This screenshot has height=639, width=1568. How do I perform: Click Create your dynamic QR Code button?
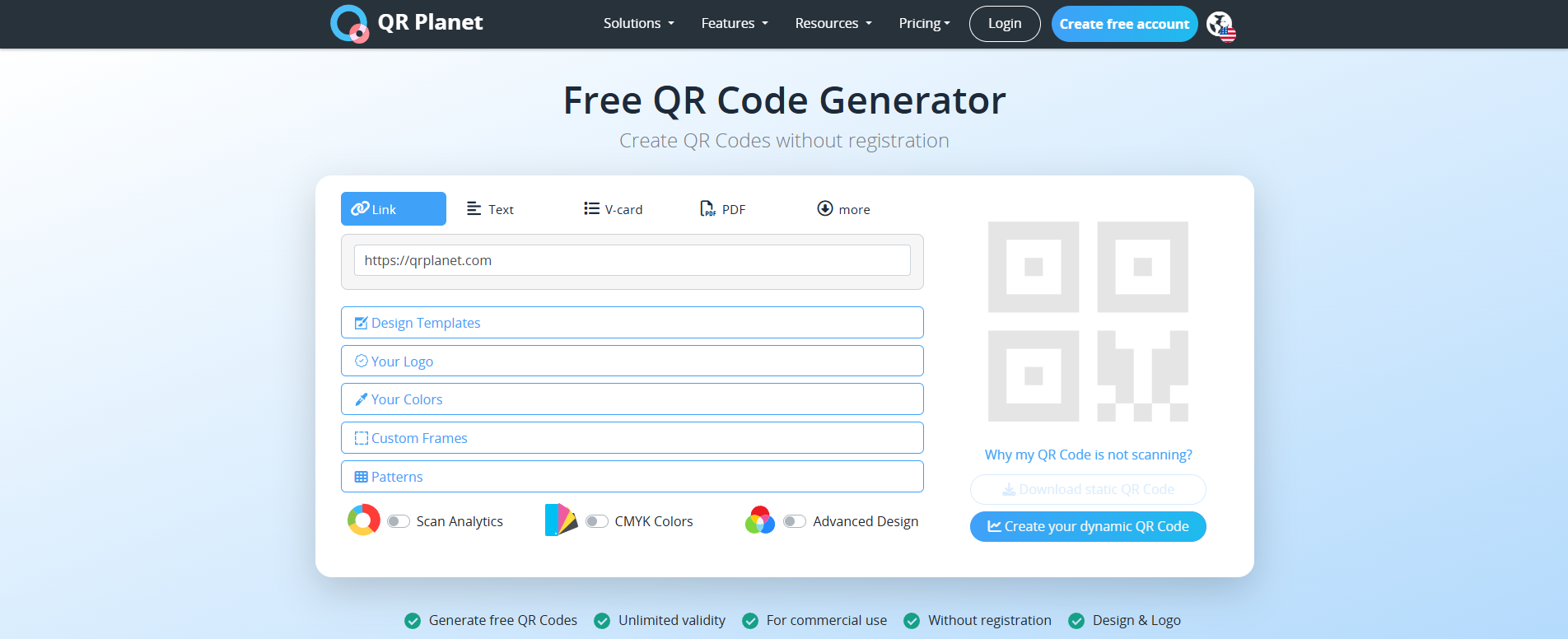click(x=1088, y=527)
